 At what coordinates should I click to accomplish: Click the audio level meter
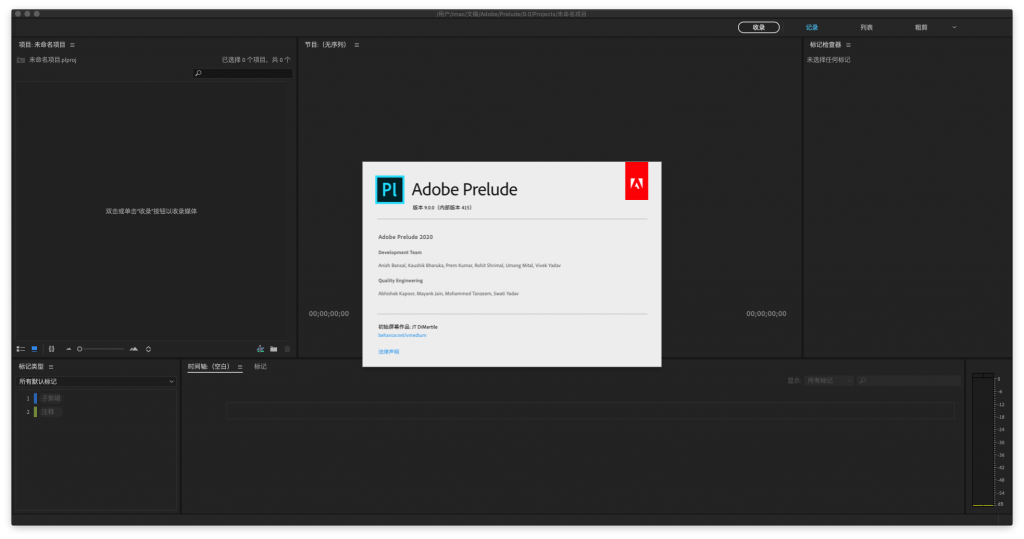983,440
